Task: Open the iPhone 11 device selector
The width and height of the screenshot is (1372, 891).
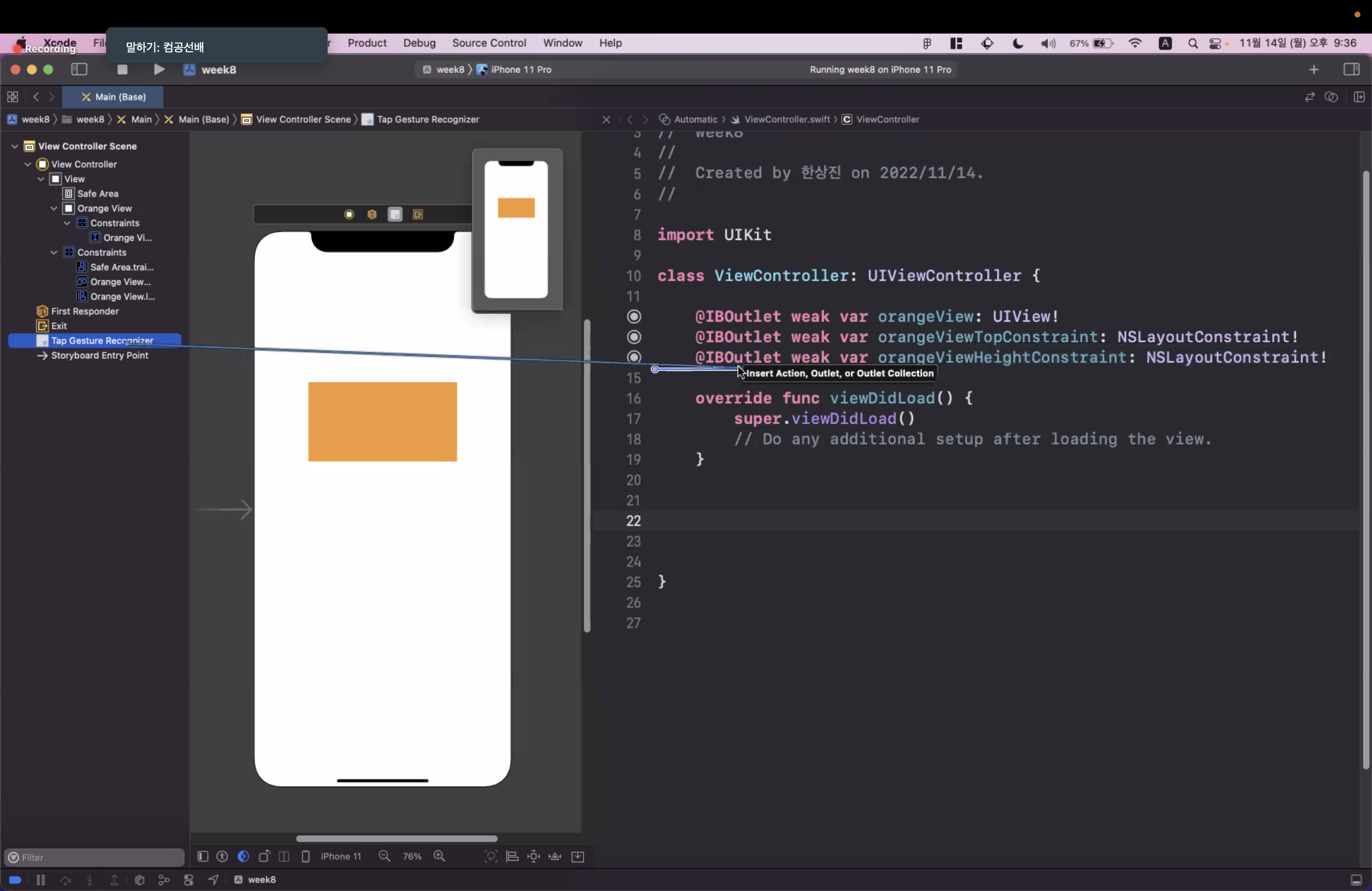Action: [333, 857]
